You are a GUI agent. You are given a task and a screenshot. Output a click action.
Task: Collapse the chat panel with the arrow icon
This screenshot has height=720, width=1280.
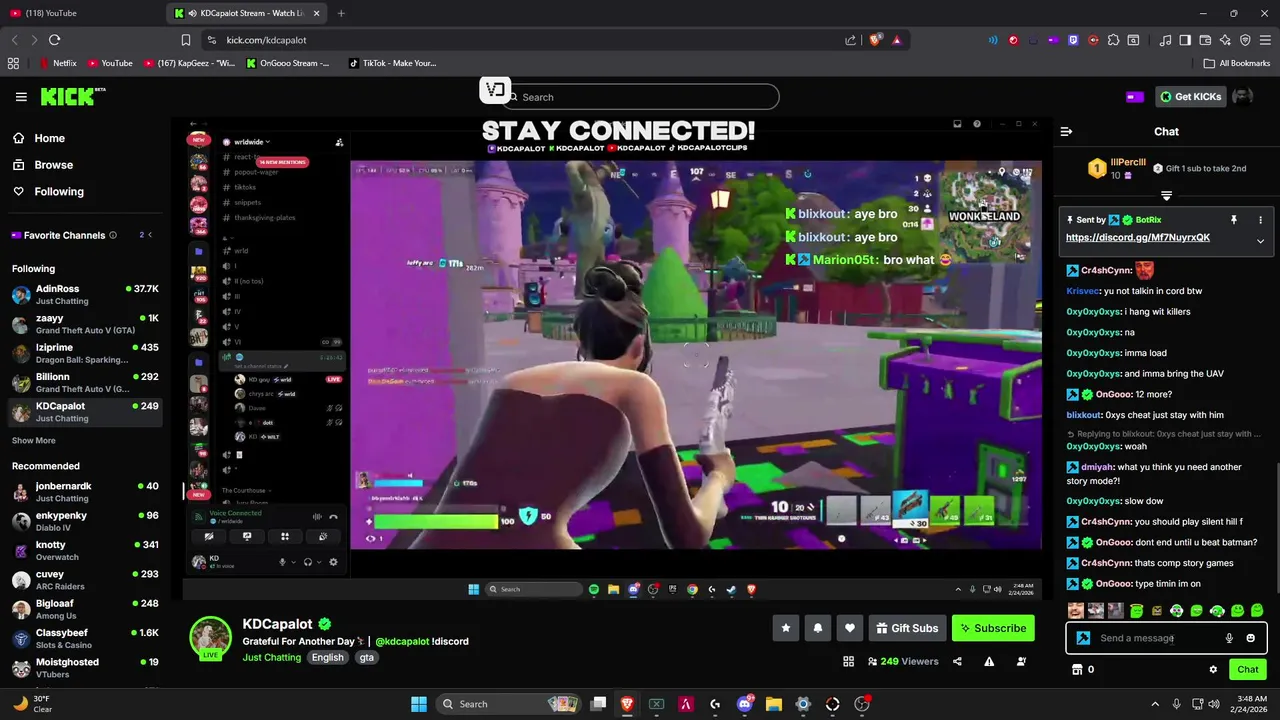tap(1066, 131)
